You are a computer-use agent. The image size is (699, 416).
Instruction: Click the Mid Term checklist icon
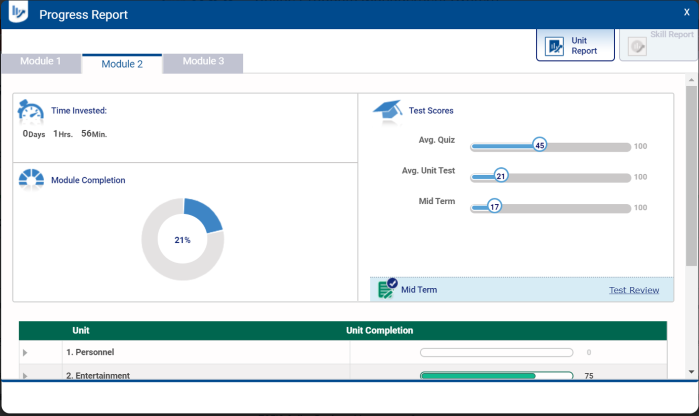(387, 289)
